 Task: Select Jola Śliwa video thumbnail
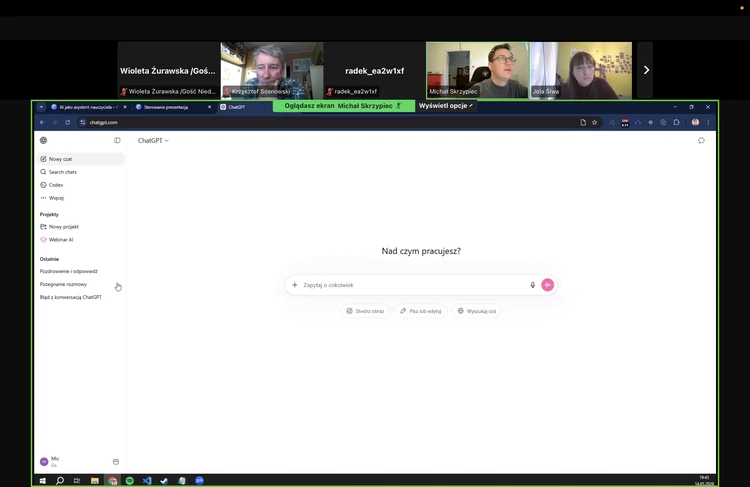tap(581, 70)
